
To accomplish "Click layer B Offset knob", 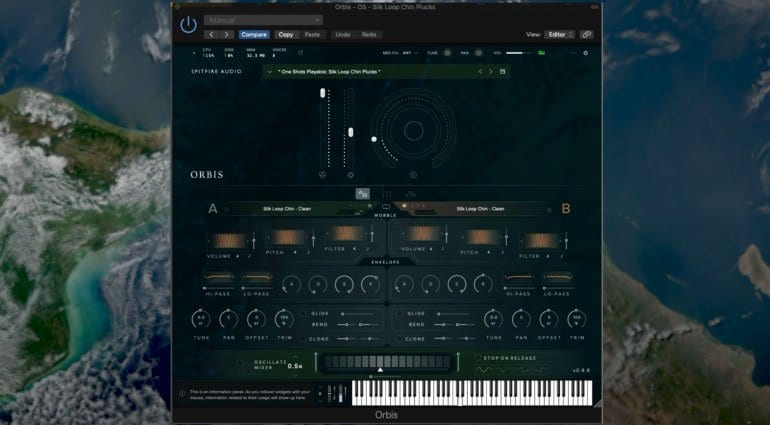I will [x=549, y=319].
